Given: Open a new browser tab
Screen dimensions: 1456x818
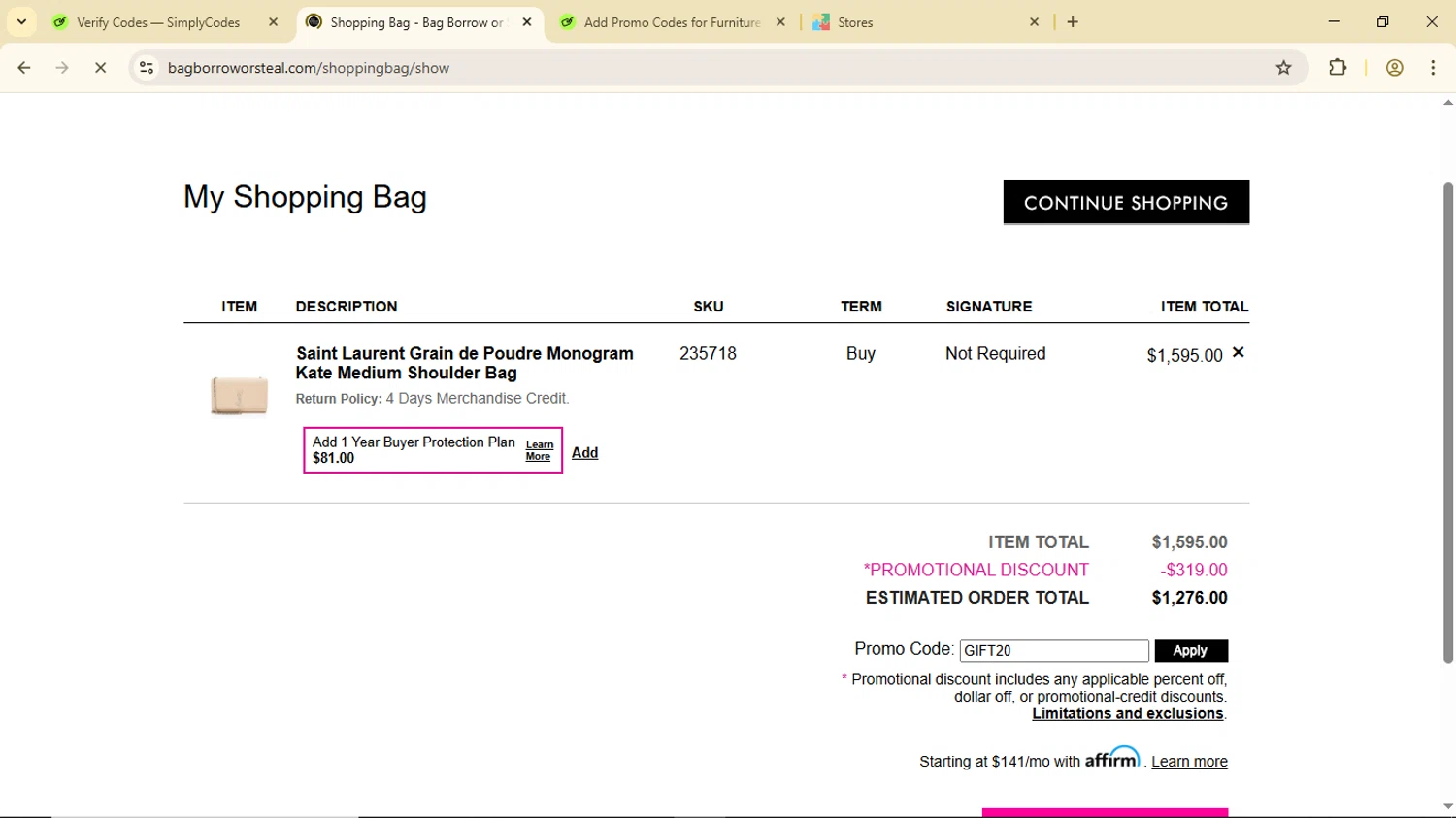Looking at the screenshot, I should point(1073,22).
